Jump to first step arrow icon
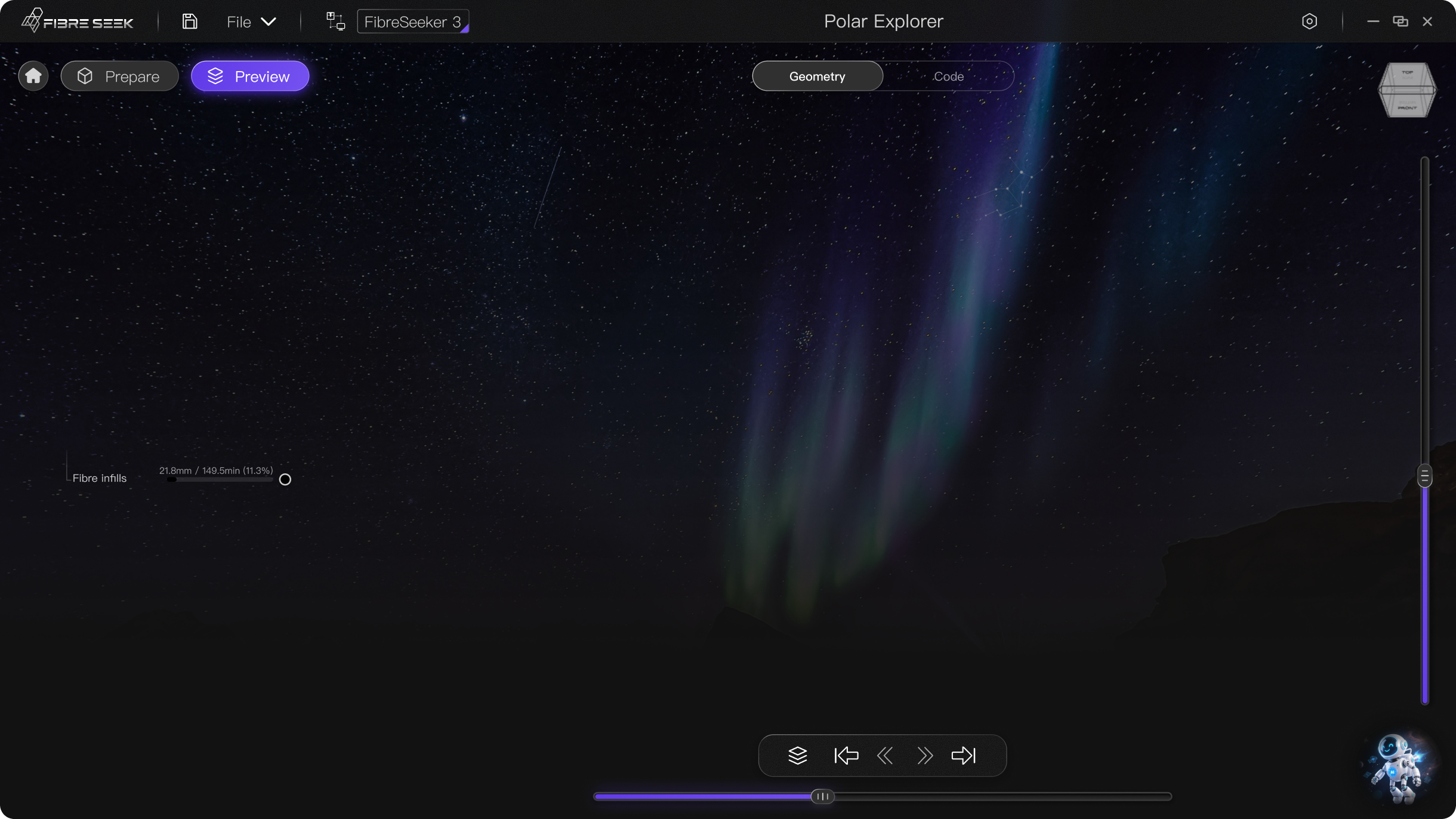The height and width of the screenshot is (819, 1456). [846, 756]
